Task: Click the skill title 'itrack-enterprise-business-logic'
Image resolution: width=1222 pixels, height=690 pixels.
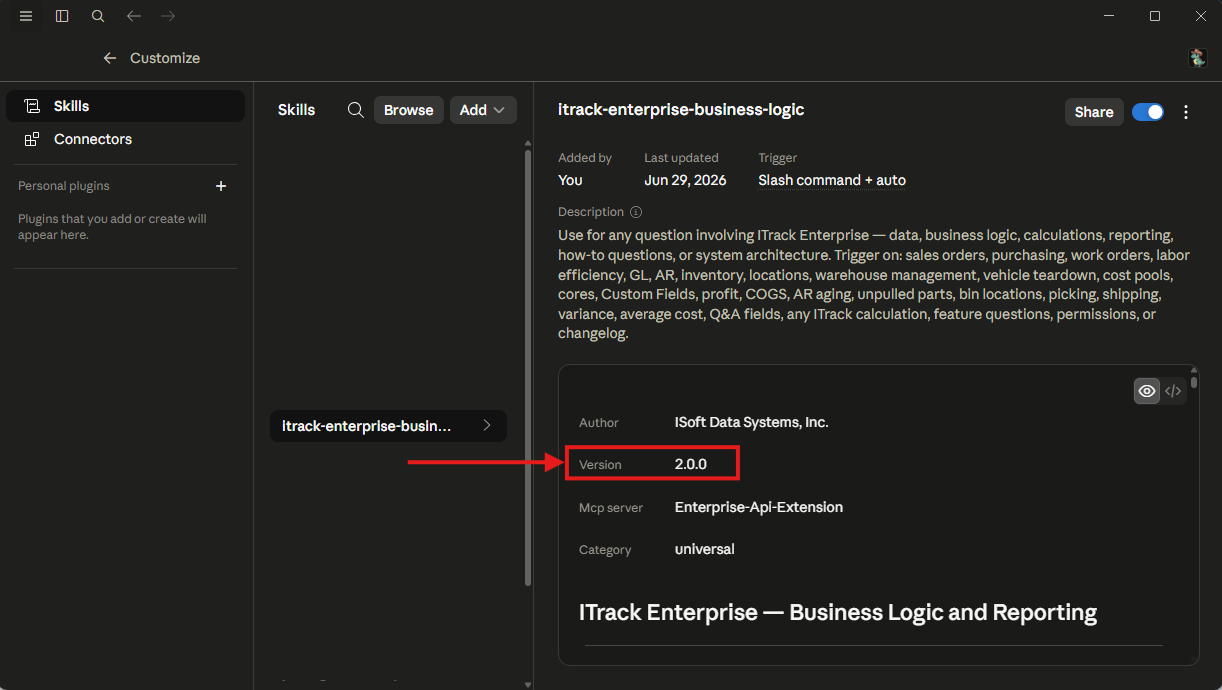Action: coord(681,110)
